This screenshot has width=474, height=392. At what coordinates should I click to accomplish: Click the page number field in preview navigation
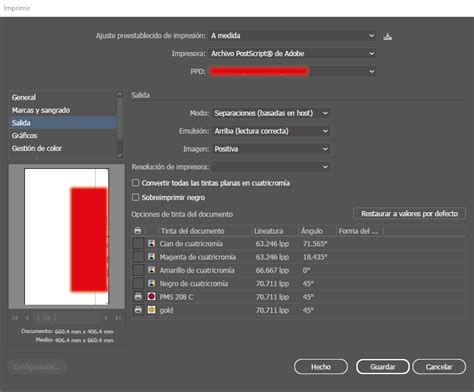[x=66, y=318]
